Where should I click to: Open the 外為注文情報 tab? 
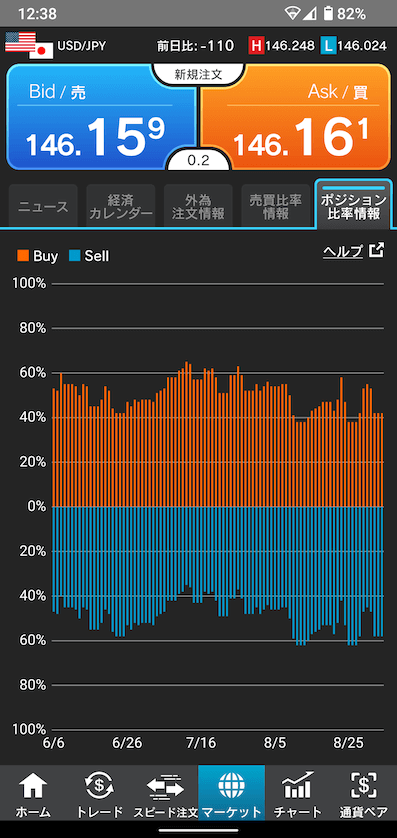point(198,206)
